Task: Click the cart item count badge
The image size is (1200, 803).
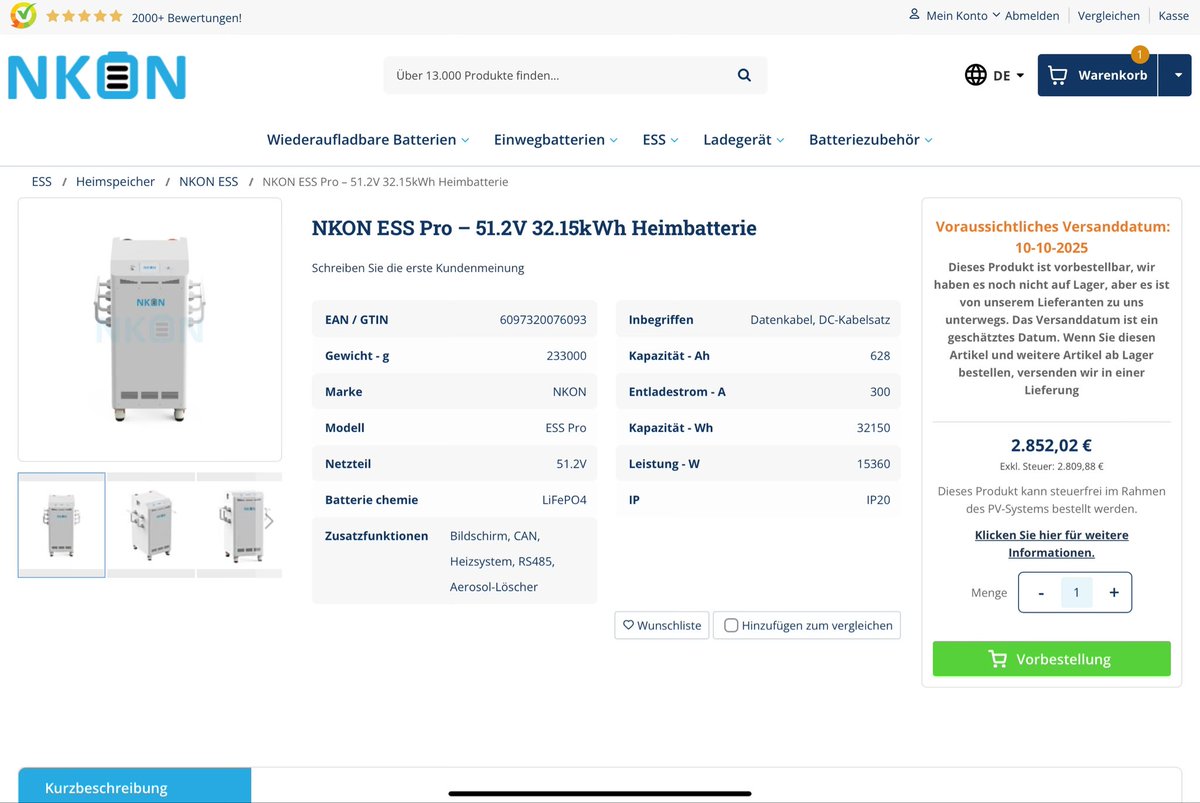Action: click(x=1140, y=54)
